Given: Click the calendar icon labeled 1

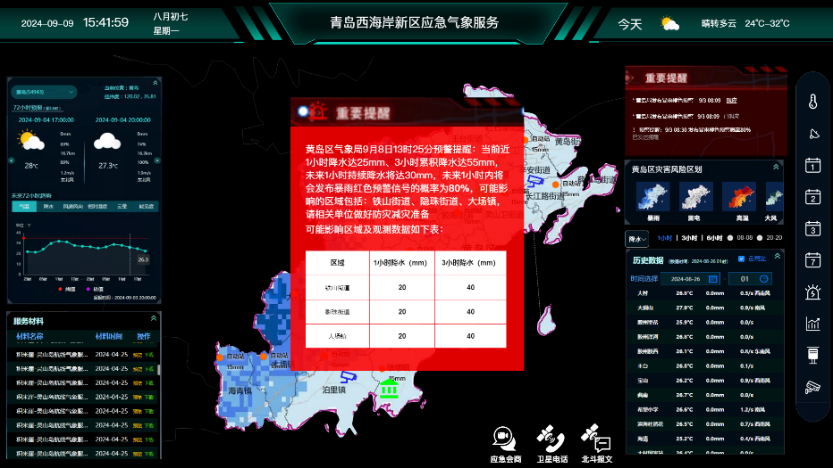Looking at the screenshot, I should coord(812,165).
